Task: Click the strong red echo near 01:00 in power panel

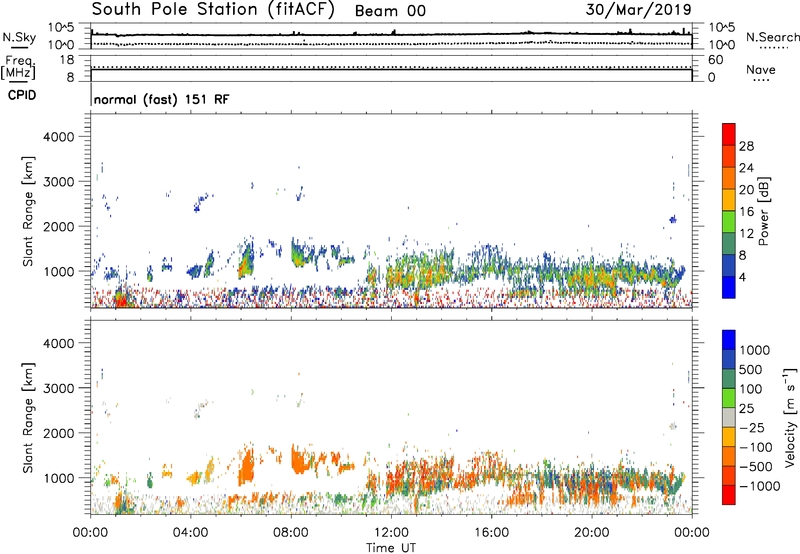Action: (121, 300)
